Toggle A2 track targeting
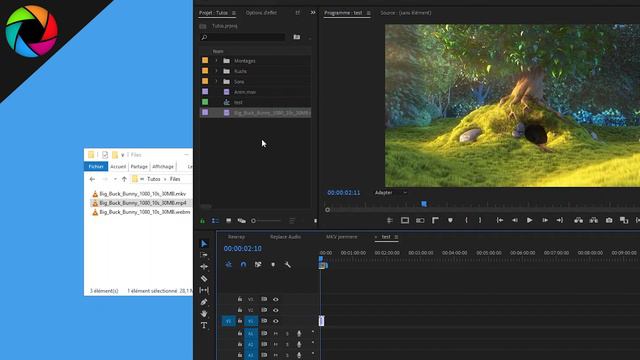 coord(251,344)
